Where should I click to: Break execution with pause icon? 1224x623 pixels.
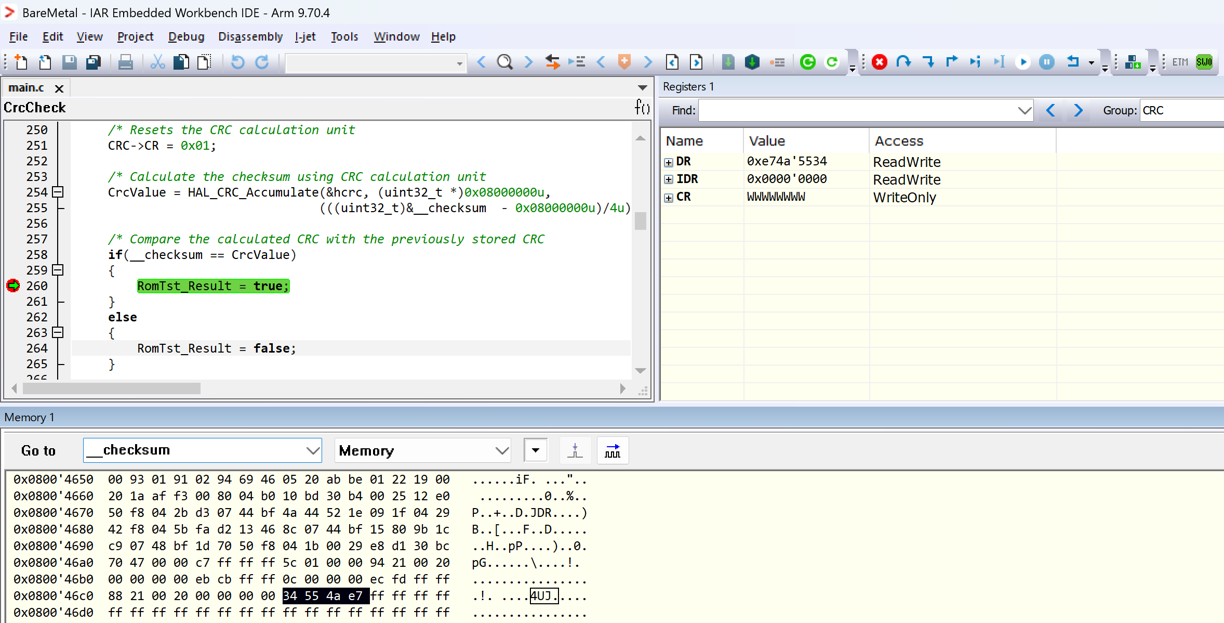(1046, 62)
